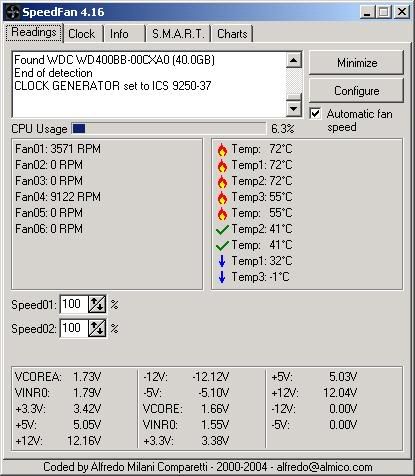This screenshot has width=415, height=476.
Task: Click the CPU Usage progress bar
Action: coord(169,129)
